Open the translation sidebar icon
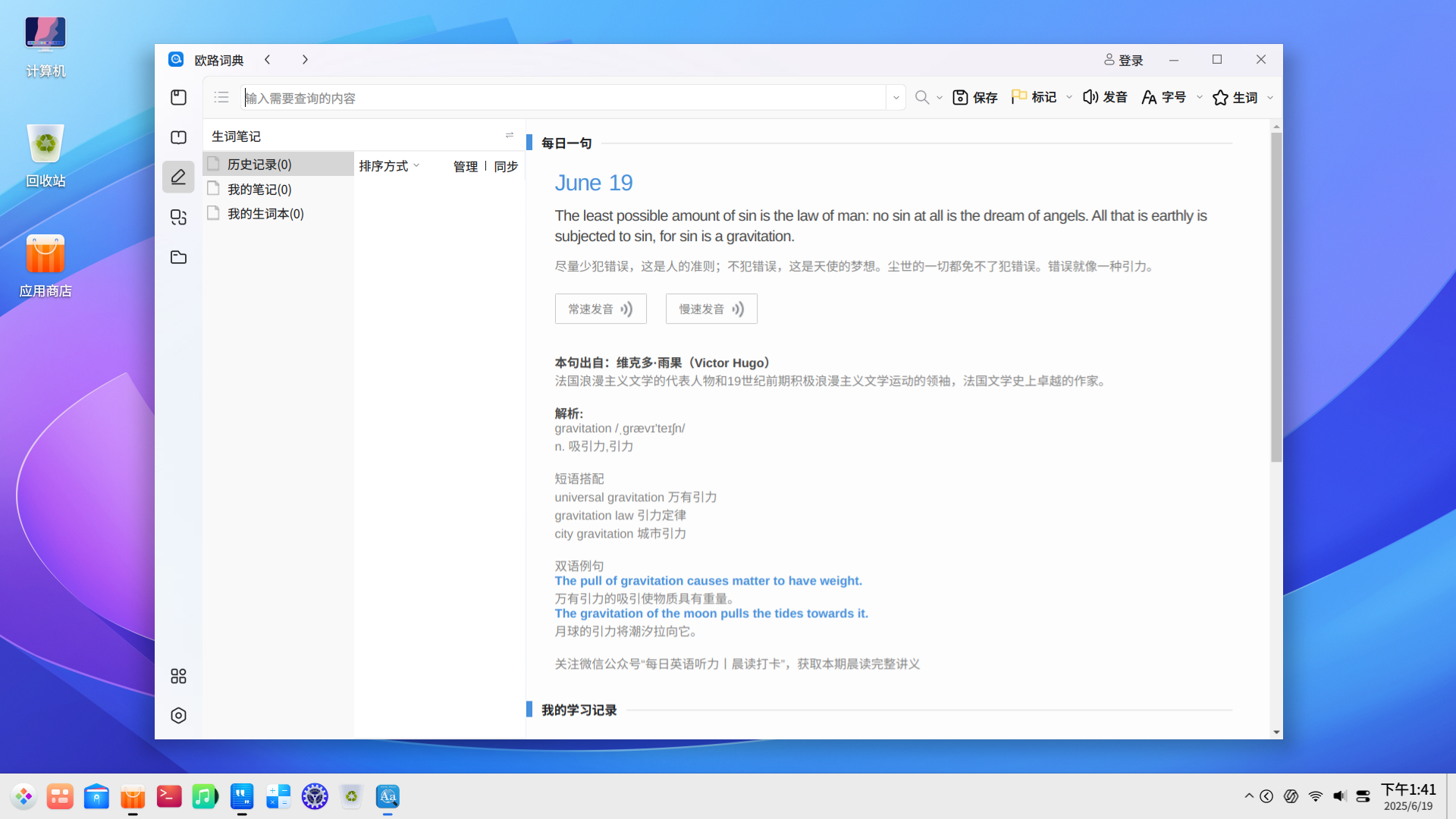 pyautogui.click(x=178, y=218)
